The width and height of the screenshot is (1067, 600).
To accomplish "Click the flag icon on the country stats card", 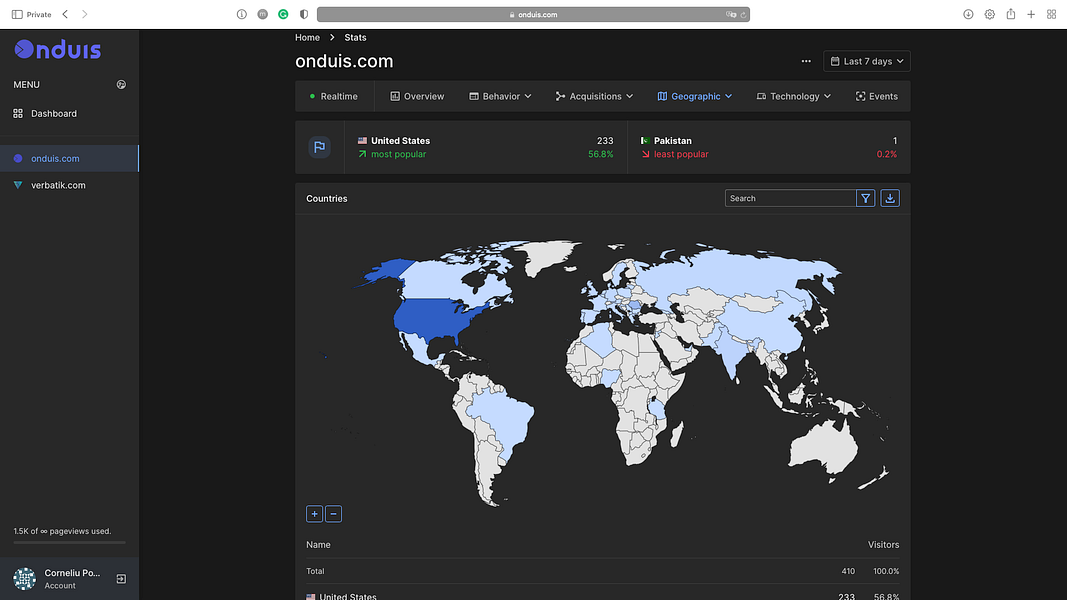I will click(x=319, y=147).
